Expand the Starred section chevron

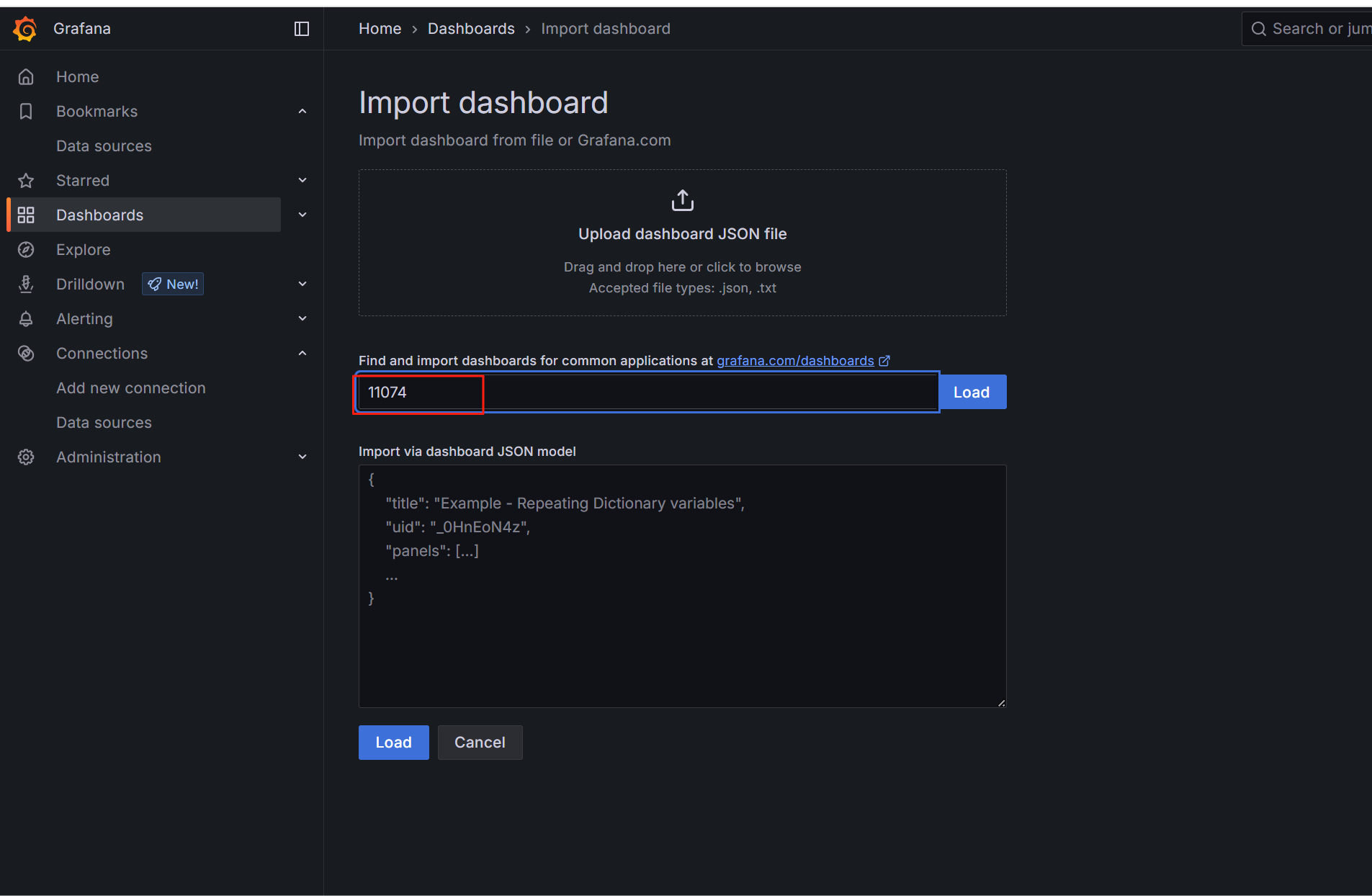302,180
